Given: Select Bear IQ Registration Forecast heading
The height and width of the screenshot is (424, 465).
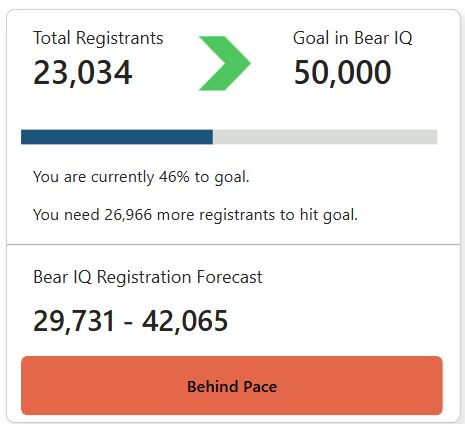Looking at the screenshot, I should pyautogui.click(x=148, y=277).
